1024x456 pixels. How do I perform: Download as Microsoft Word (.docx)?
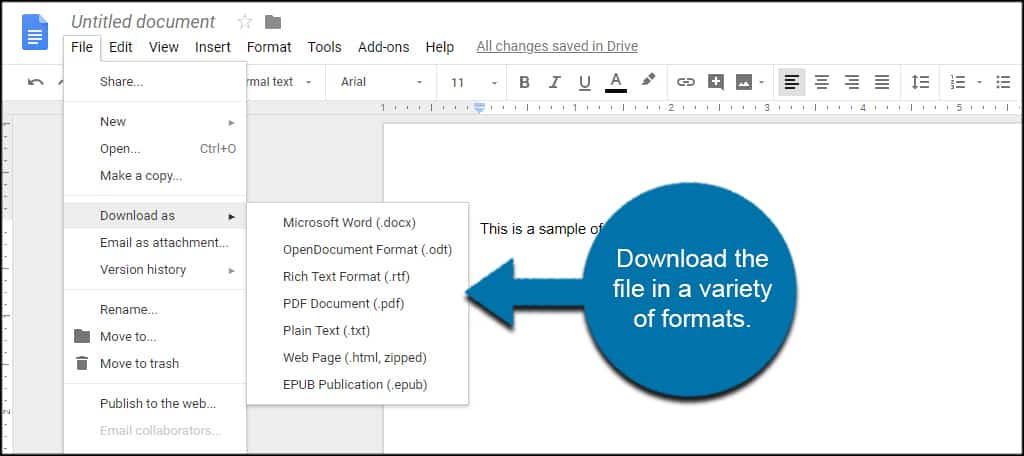pos(358,223)
